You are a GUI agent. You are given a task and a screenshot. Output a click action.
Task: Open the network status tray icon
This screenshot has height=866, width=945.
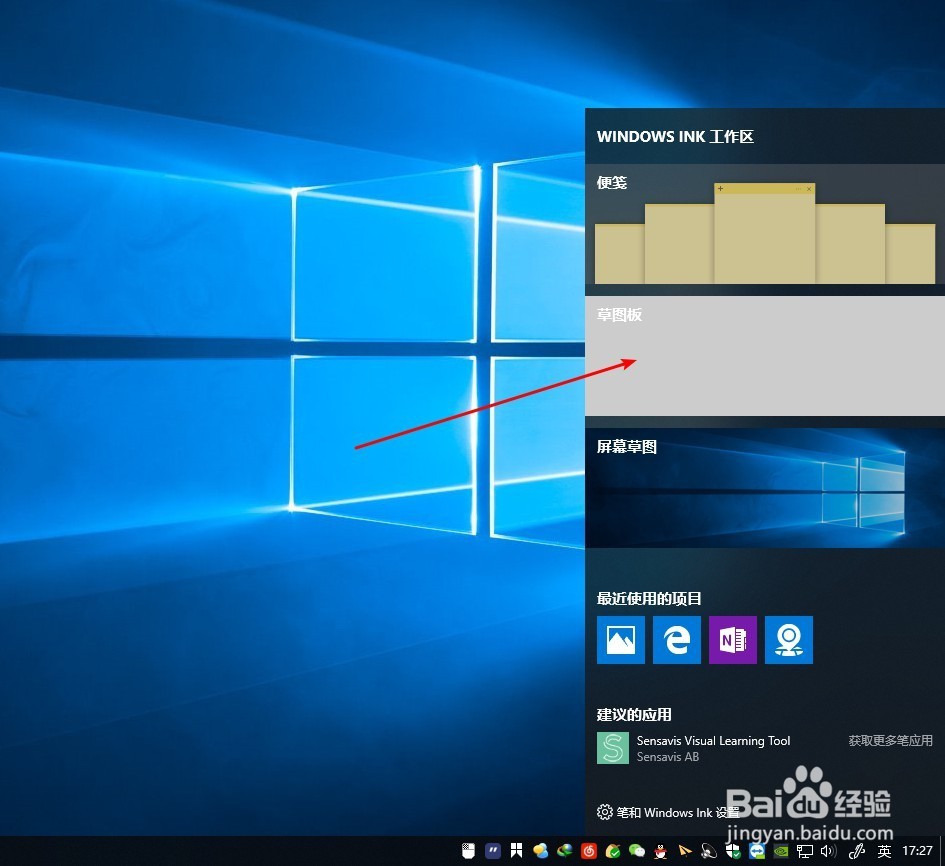pos(805,851)
